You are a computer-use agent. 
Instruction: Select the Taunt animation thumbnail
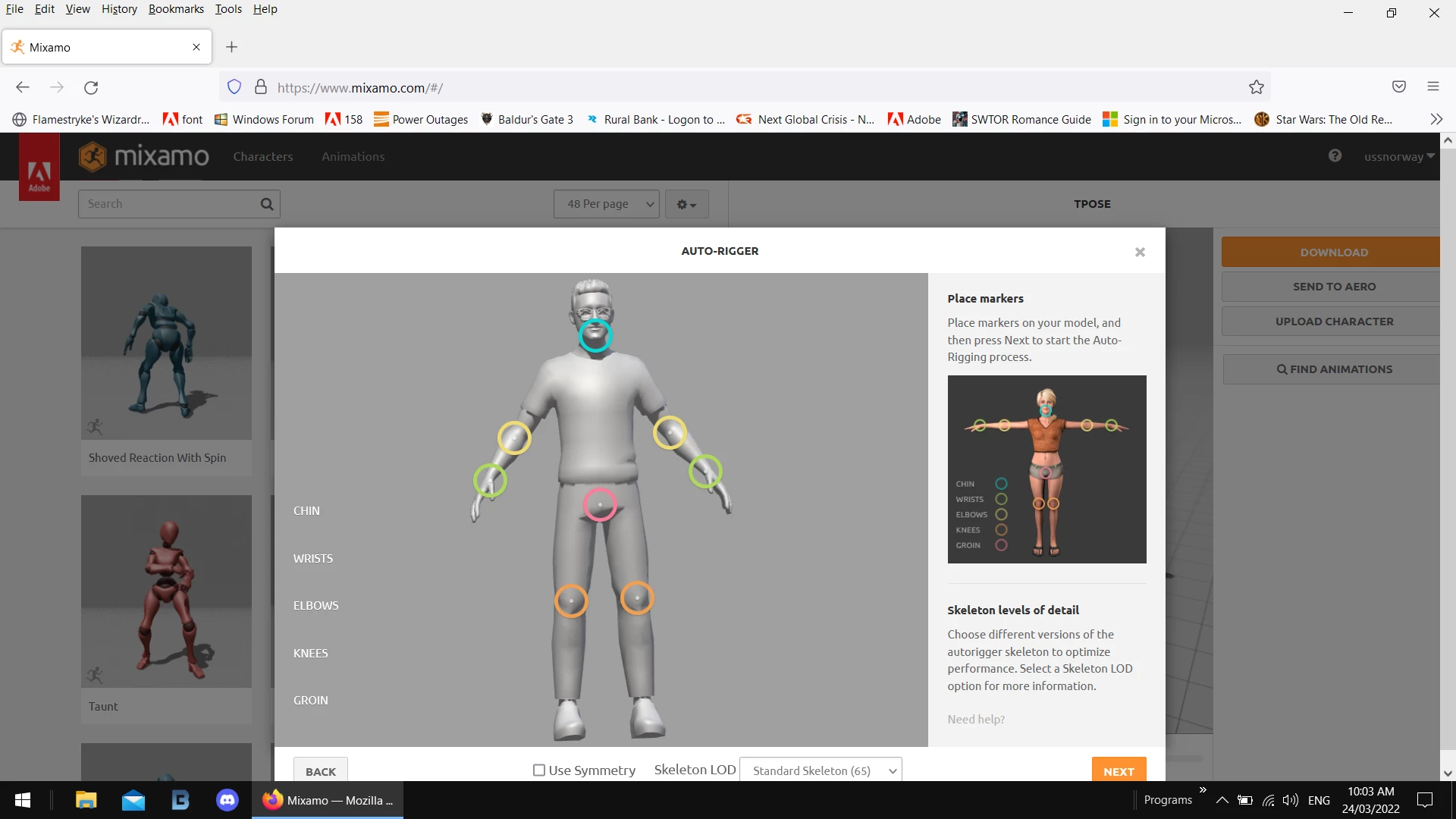(x=166, y=591)
